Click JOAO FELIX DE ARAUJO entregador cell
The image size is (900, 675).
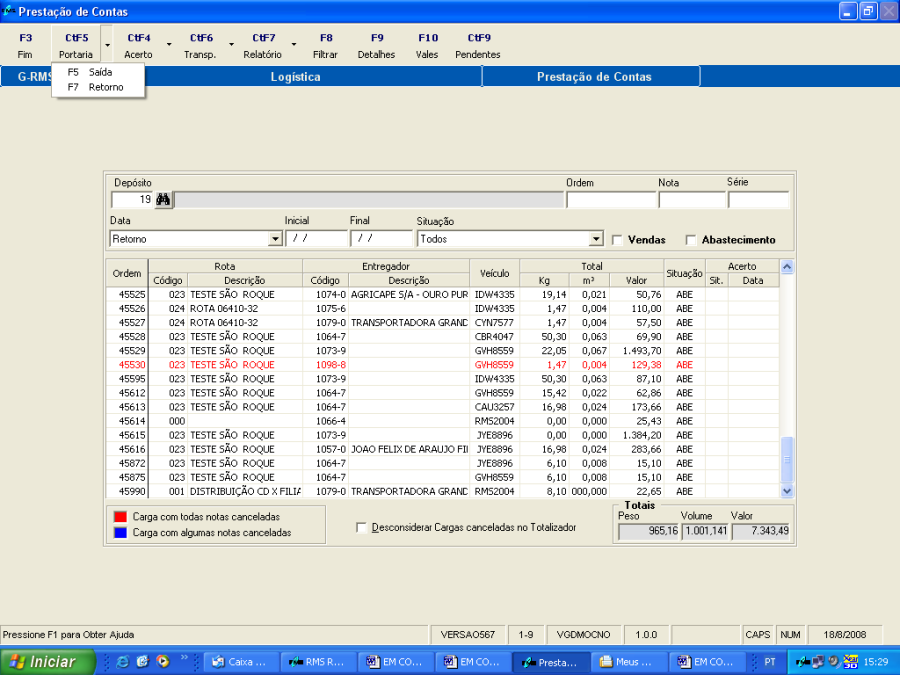409,449
